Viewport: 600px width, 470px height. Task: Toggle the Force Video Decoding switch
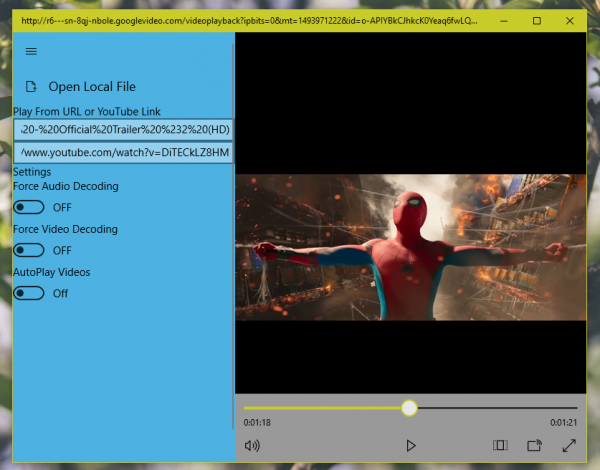click(29, 250)
